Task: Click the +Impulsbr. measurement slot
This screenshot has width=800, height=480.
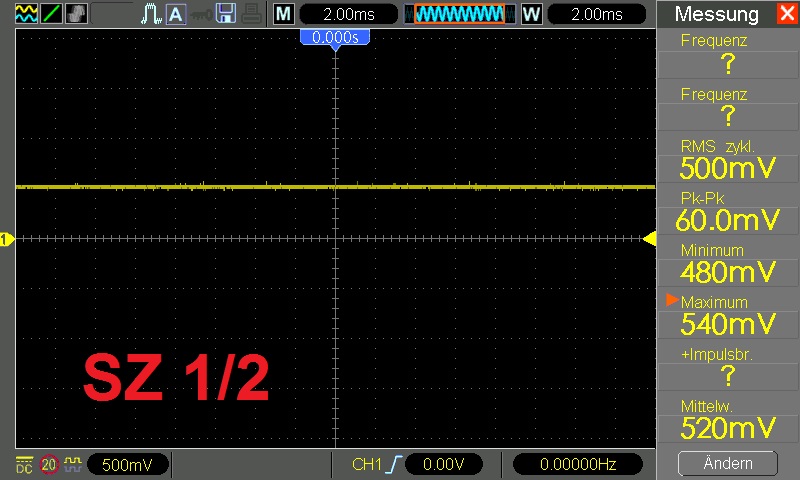Action: [728, 368]
